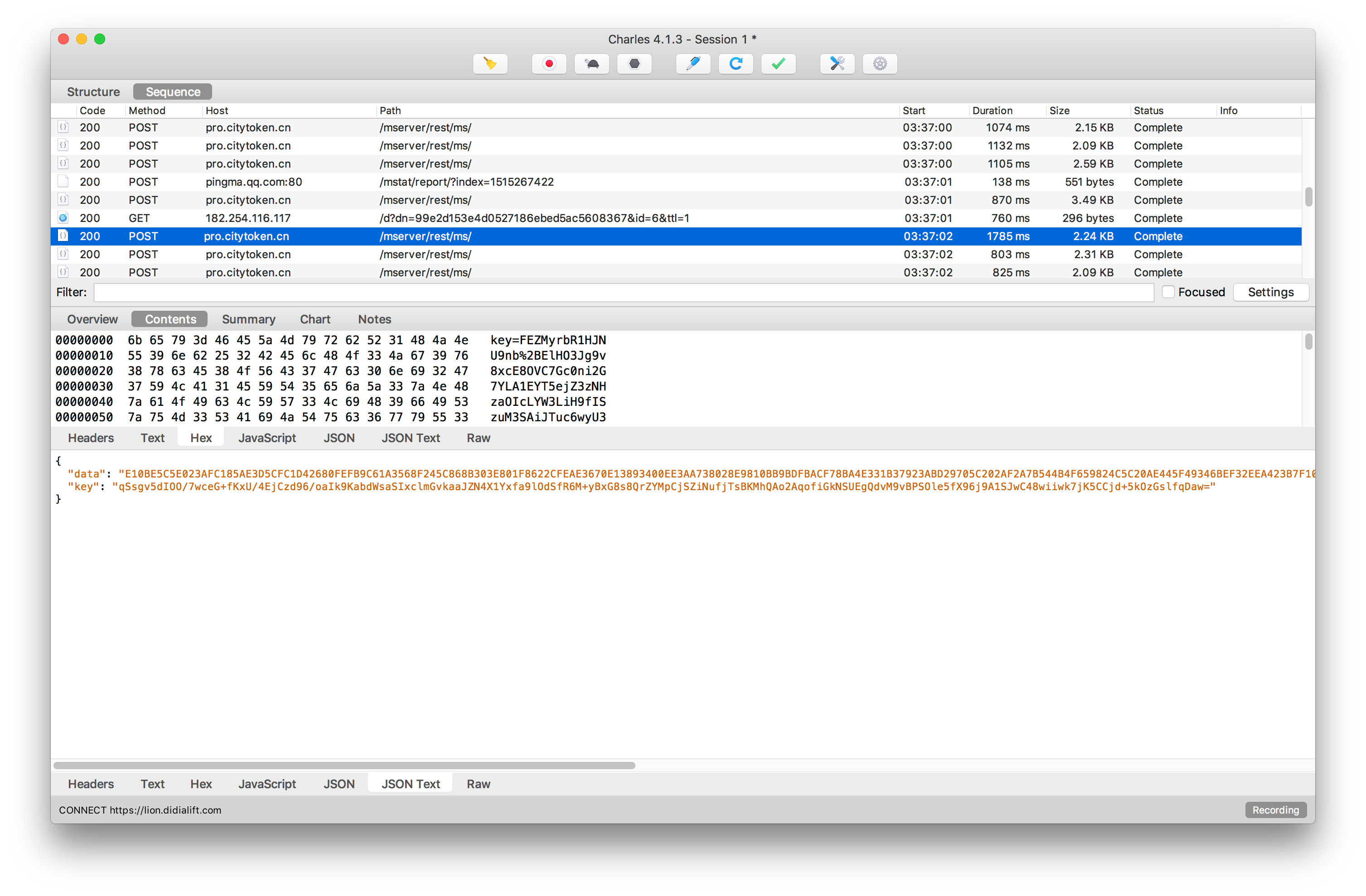This screenshot has width=1366, height=896.
Task: Click the green checkmark Validate icon
Action: (x=778, y=64)
